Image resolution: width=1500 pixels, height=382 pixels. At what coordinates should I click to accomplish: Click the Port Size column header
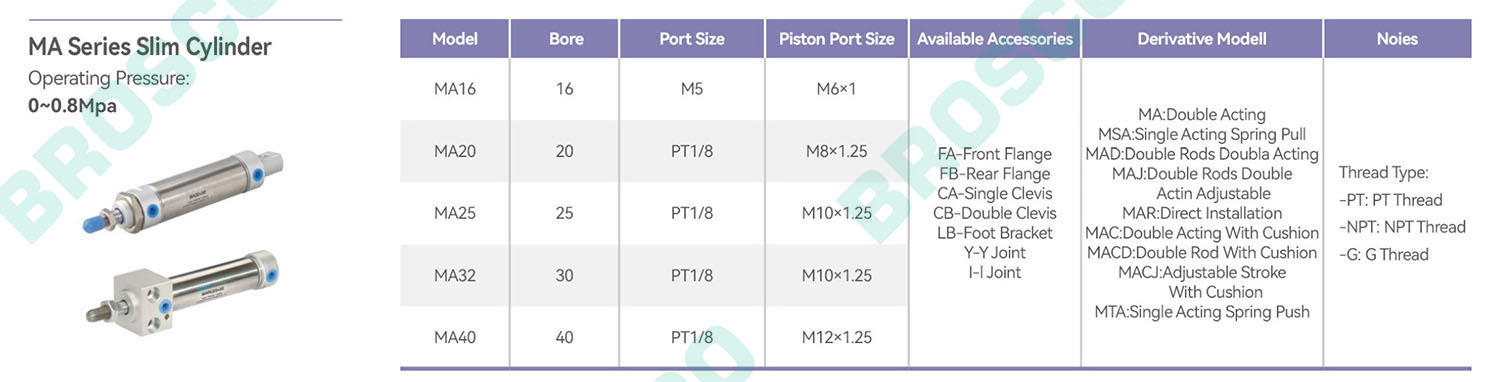point(692,39)
